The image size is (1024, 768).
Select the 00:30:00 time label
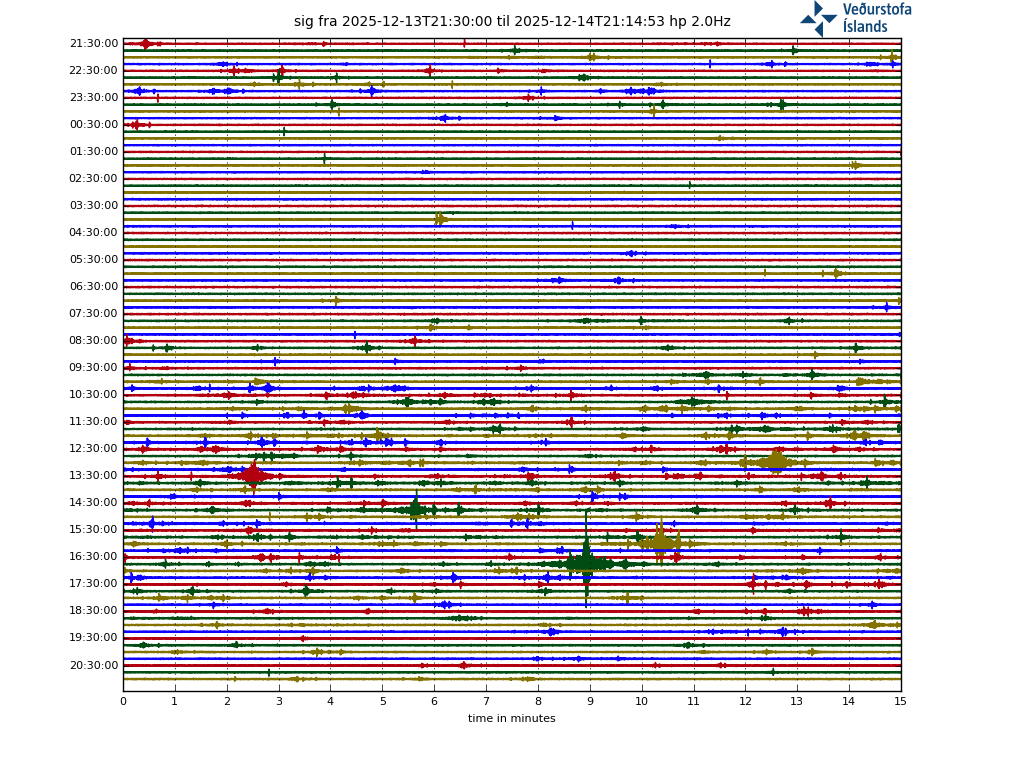(x=94, y=125)
